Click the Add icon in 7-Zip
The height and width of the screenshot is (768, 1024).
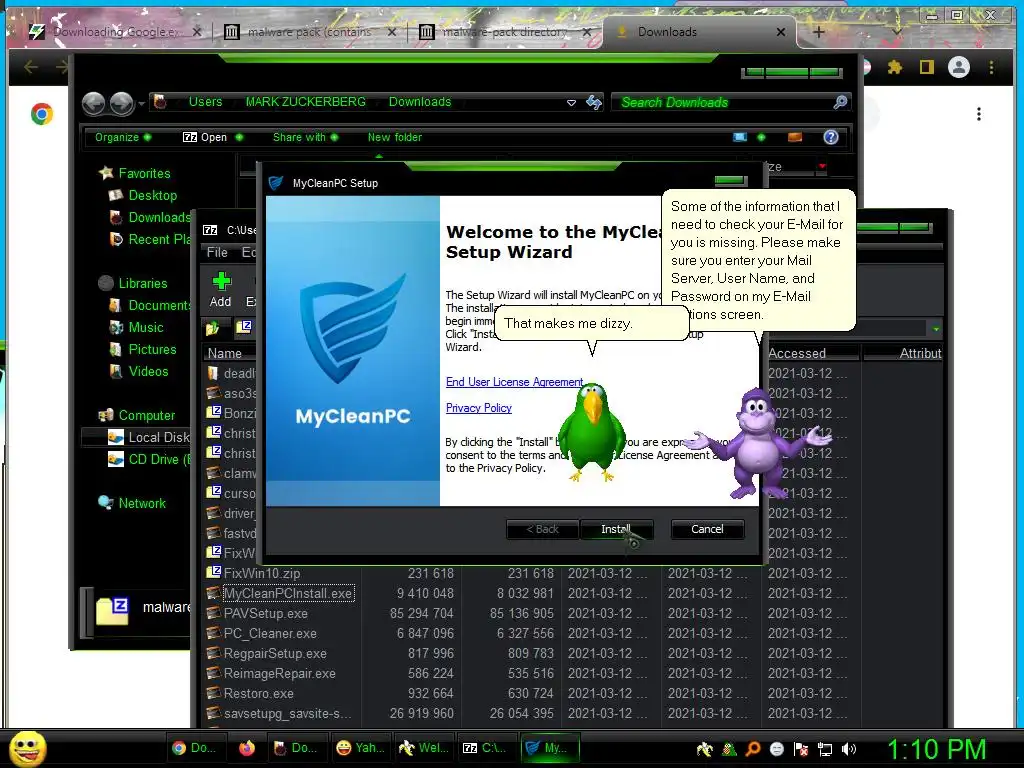[221, 290]
